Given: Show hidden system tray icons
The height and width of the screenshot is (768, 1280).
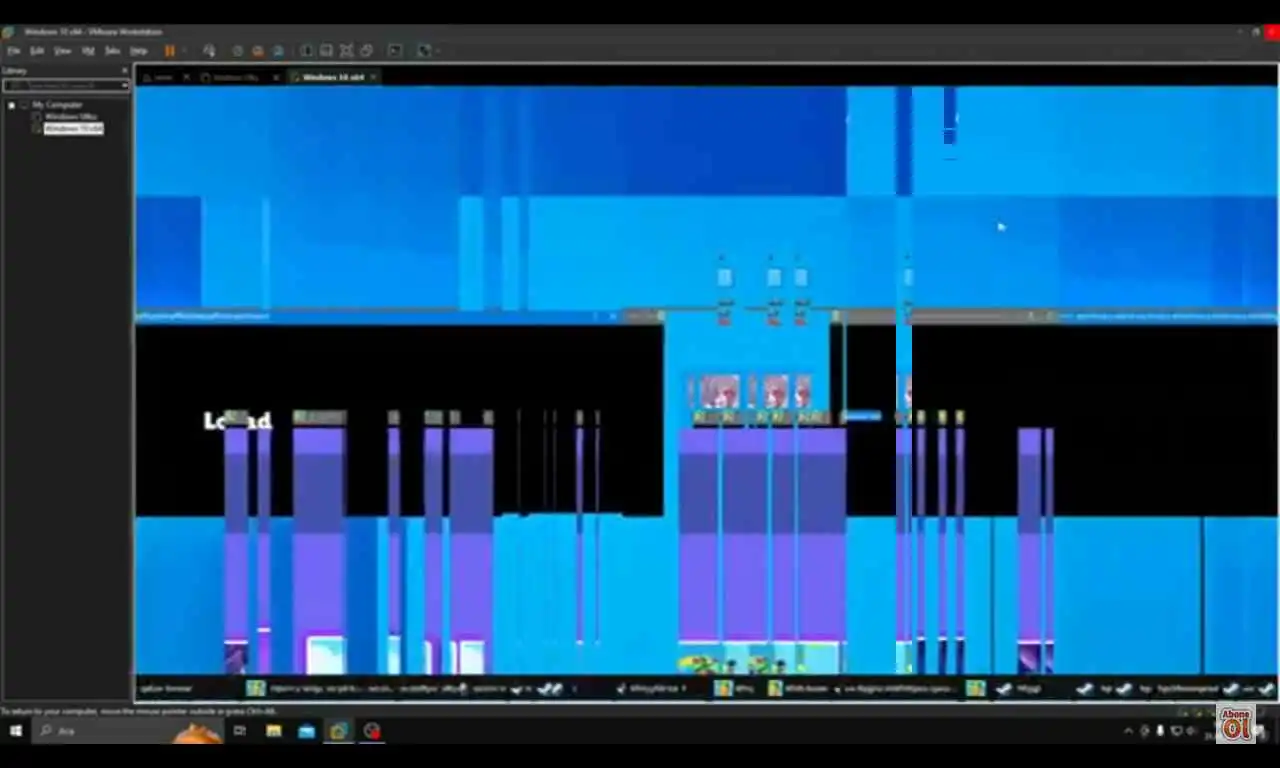Looking at the screenshot, I should click(1129, 731).
